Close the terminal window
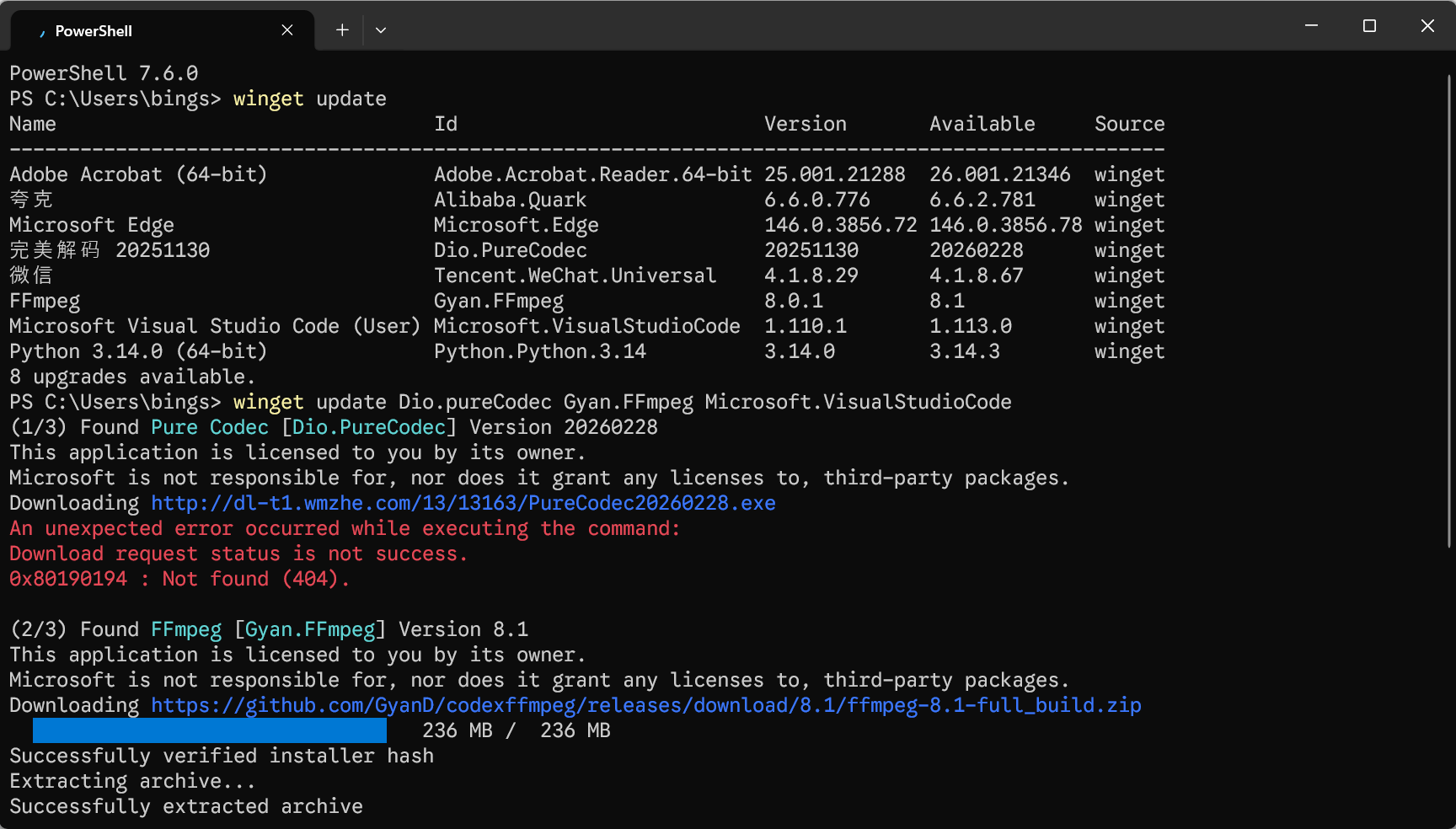1456x829 pixels. (x=1427, y=26)
